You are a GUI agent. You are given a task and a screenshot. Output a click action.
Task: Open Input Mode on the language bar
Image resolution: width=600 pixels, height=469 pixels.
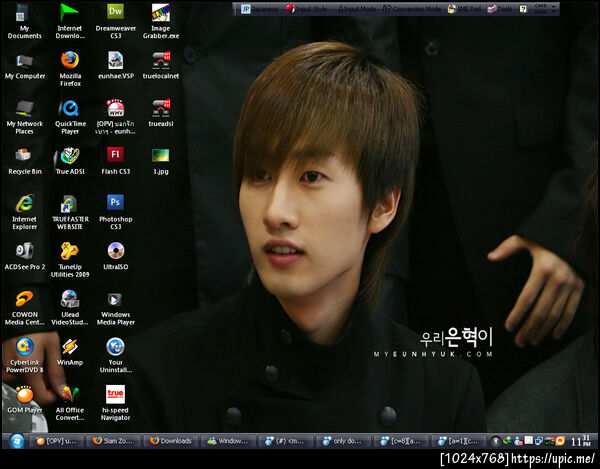point(356,9)
